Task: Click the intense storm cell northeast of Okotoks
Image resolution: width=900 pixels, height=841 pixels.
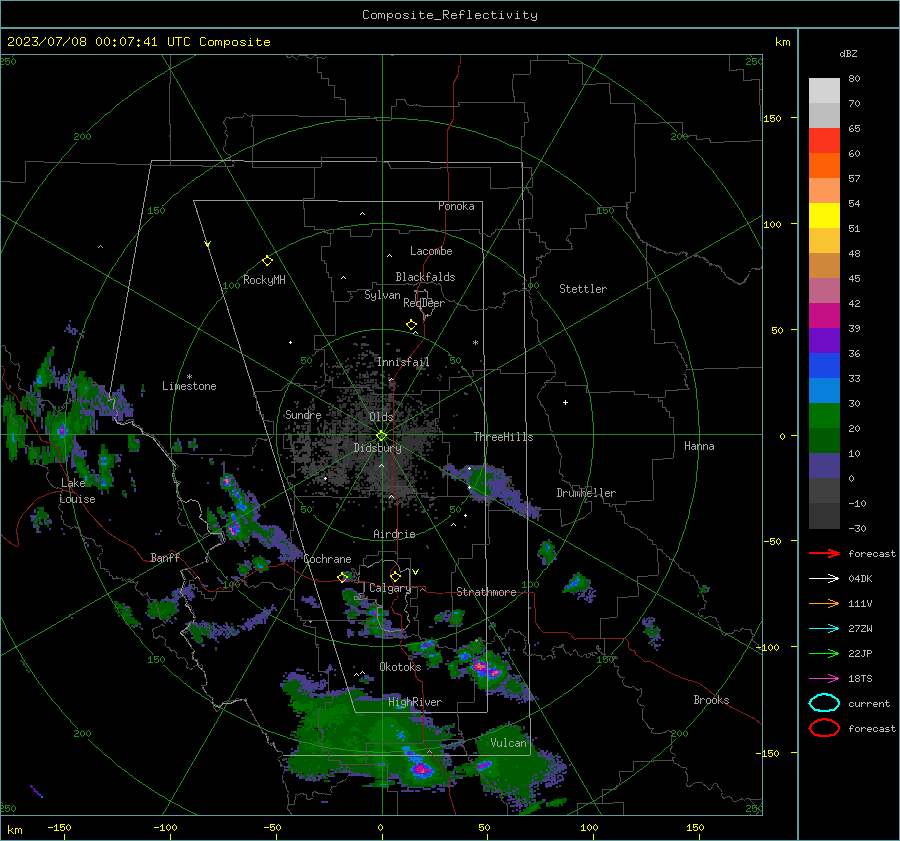Action: coord(486,668)
